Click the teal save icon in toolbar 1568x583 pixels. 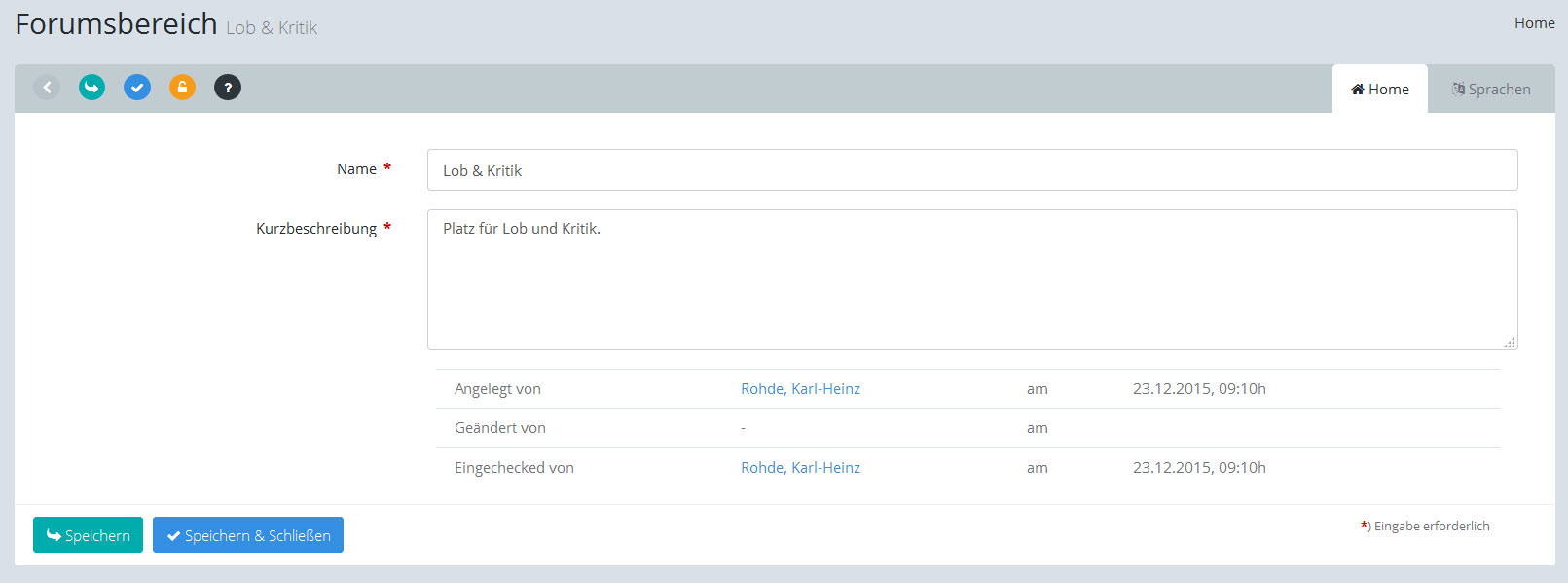pyautogui.click(x=91, y=88)
